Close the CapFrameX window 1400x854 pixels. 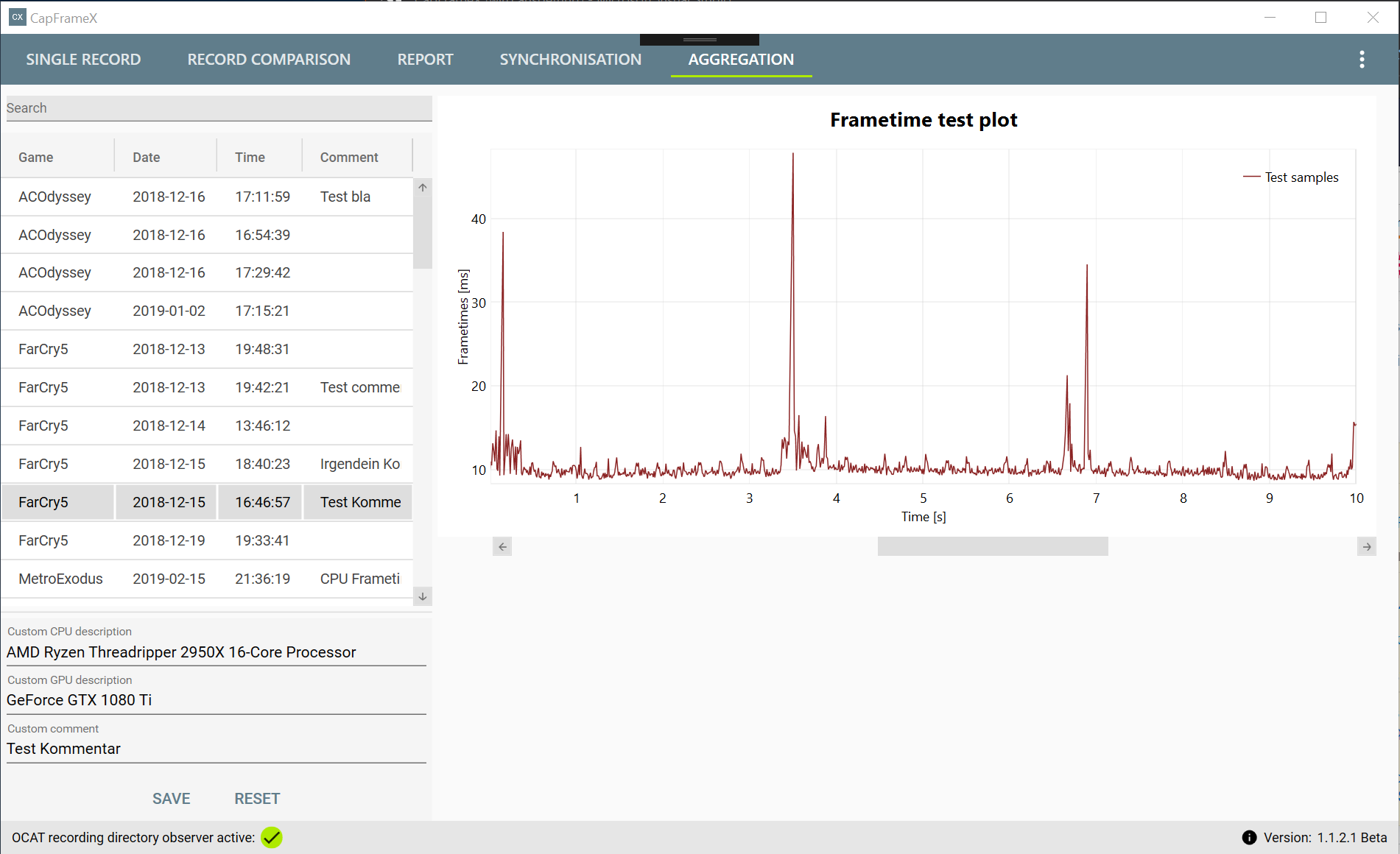click(x=1373, y=17)
